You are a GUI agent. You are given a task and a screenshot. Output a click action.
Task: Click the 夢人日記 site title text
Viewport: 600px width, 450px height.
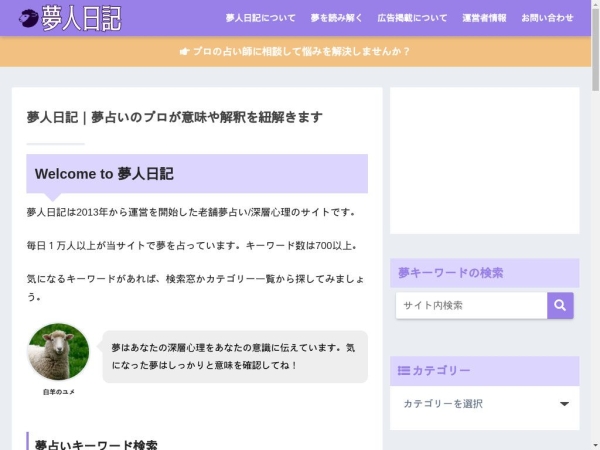point(82,18)
